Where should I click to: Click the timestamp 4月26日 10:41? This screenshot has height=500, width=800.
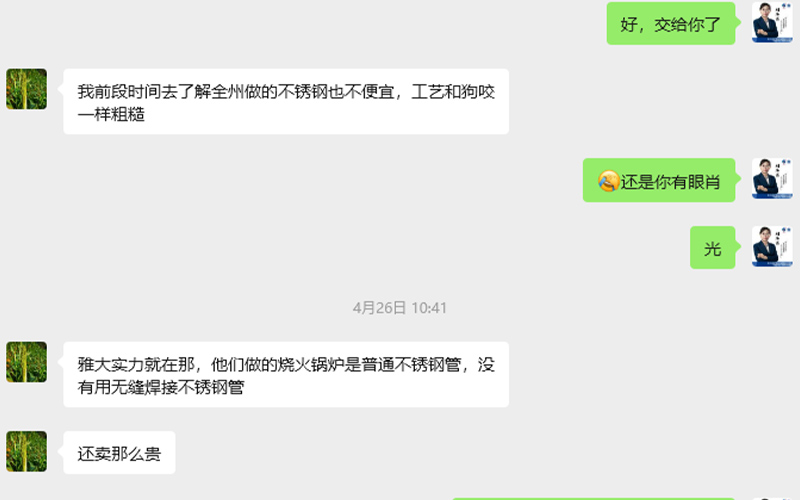[399, 308]
